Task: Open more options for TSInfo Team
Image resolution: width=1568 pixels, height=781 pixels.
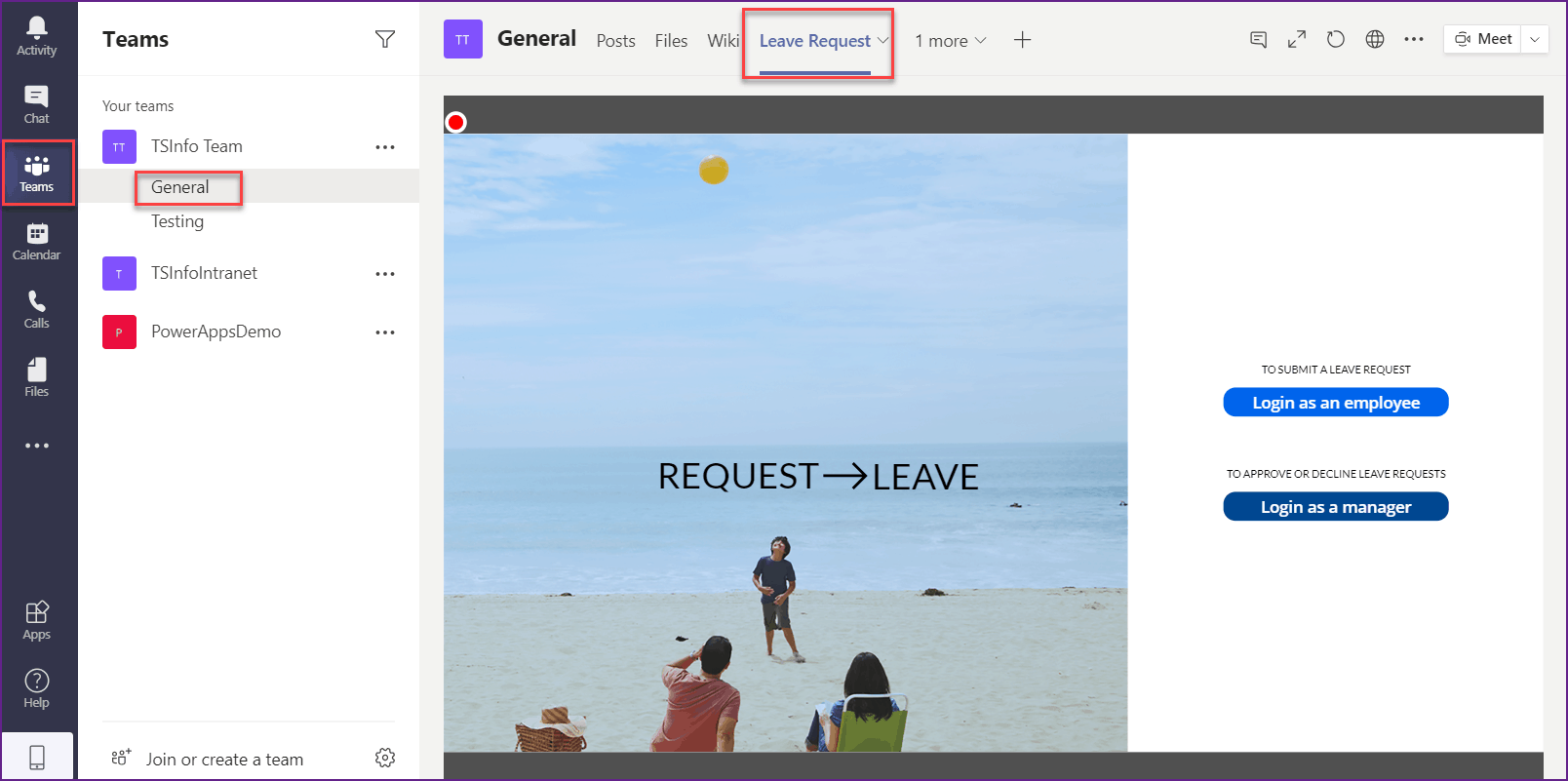Action: (385, 147)
